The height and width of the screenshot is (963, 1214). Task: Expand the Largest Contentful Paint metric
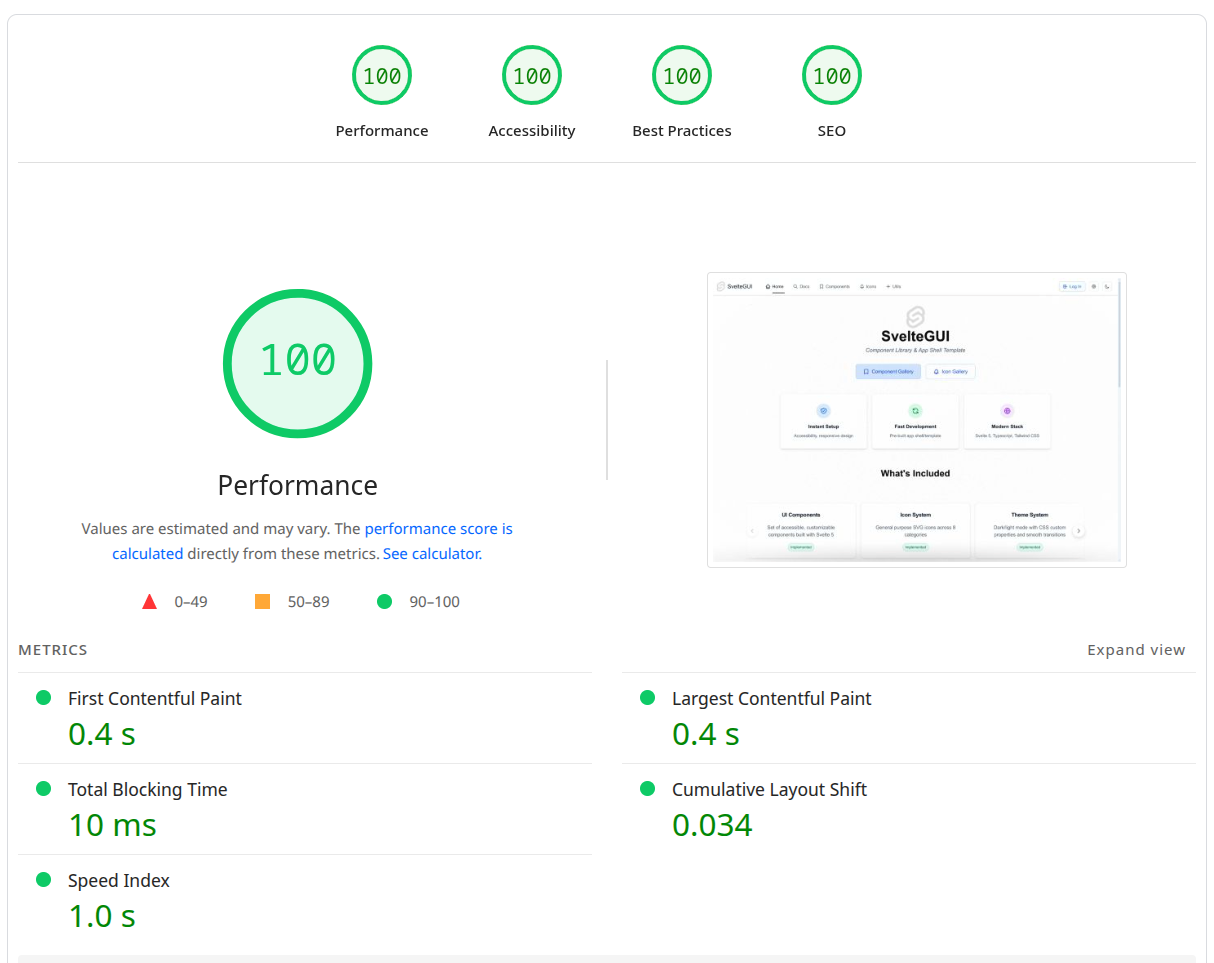[x=771, y=699]
